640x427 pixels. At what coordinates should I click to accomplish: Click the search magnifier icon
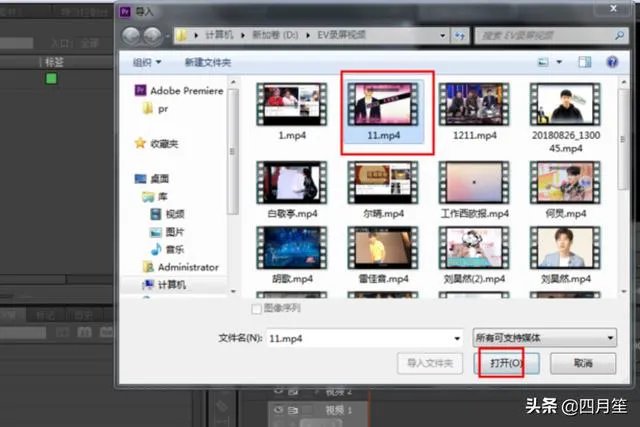619,36
